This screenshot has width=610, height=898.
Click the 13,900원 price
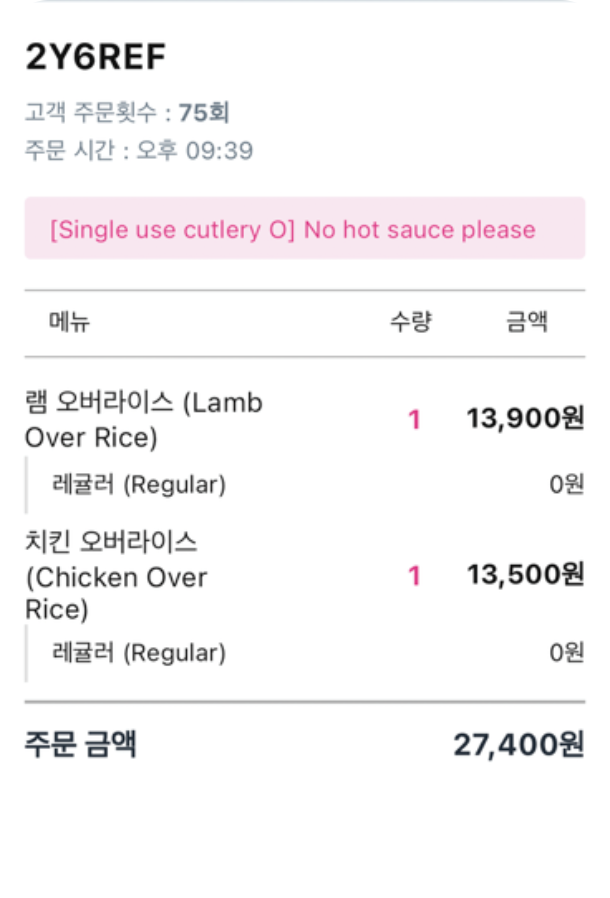(525, 418)
